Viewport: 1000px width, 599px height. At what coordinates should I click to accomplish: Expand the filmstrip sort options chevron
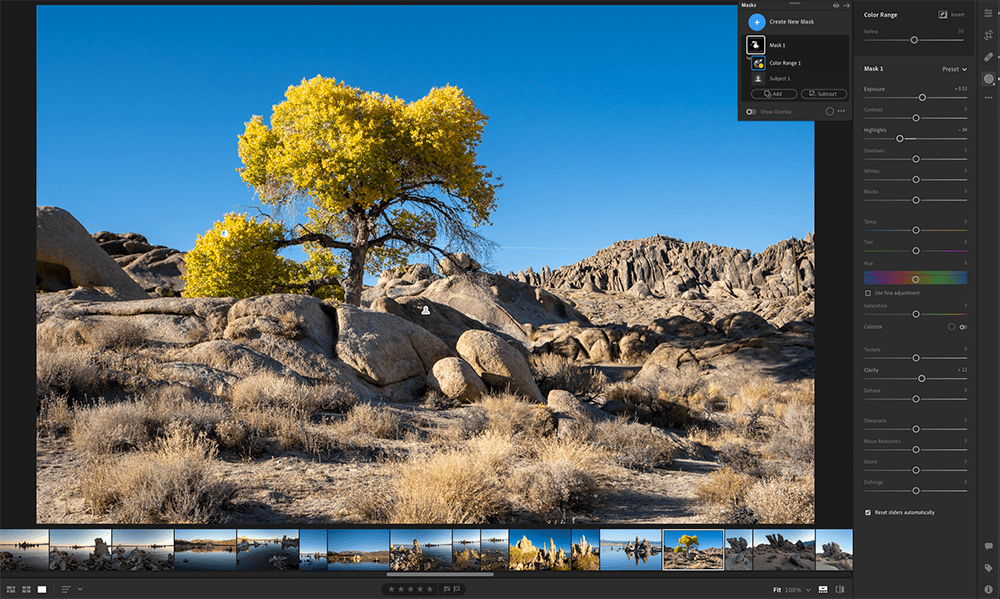click(x=80, y=588)
